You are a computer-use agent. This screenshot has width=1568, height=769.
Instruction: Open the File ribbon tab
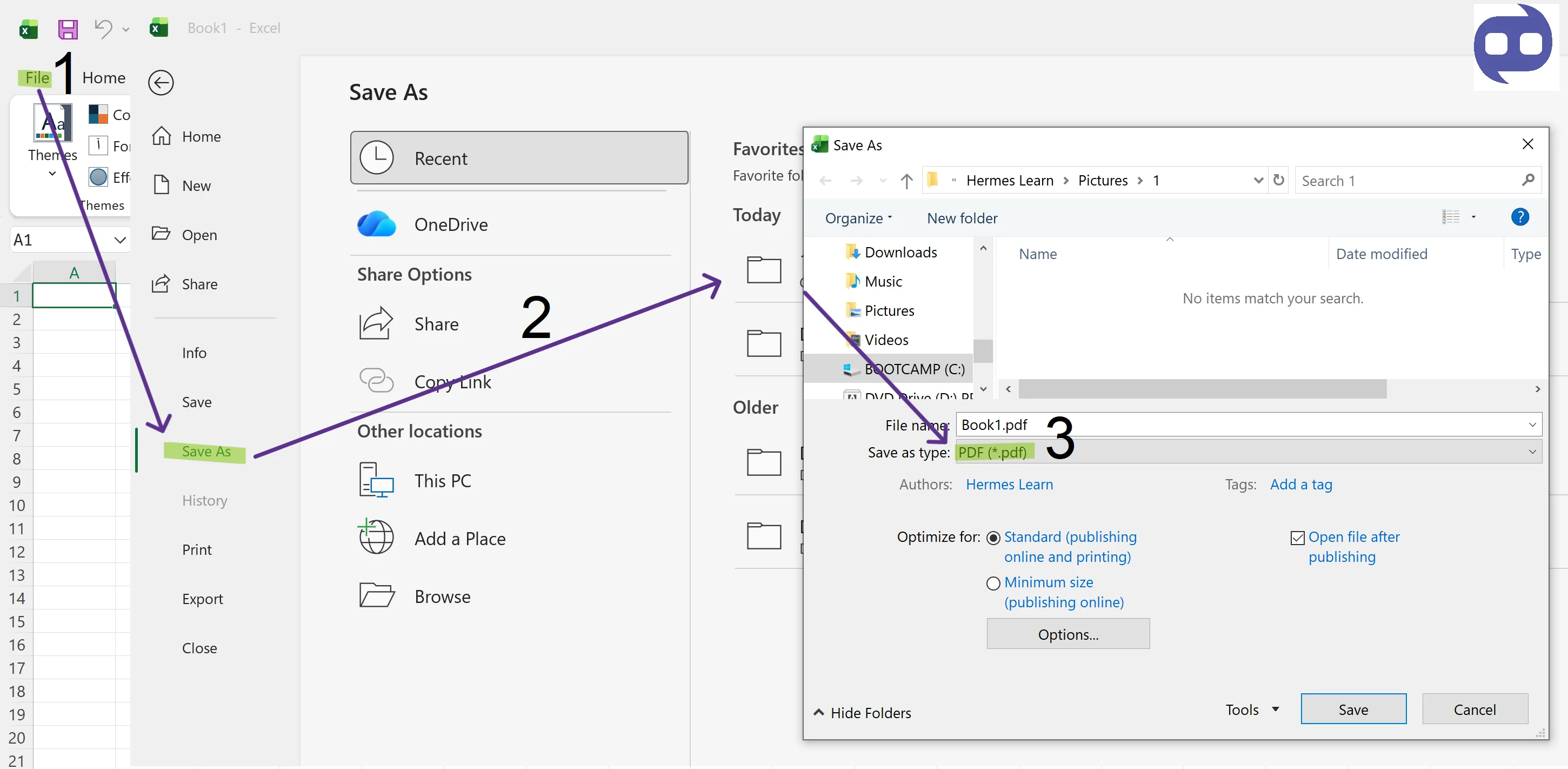coord(37,77)
